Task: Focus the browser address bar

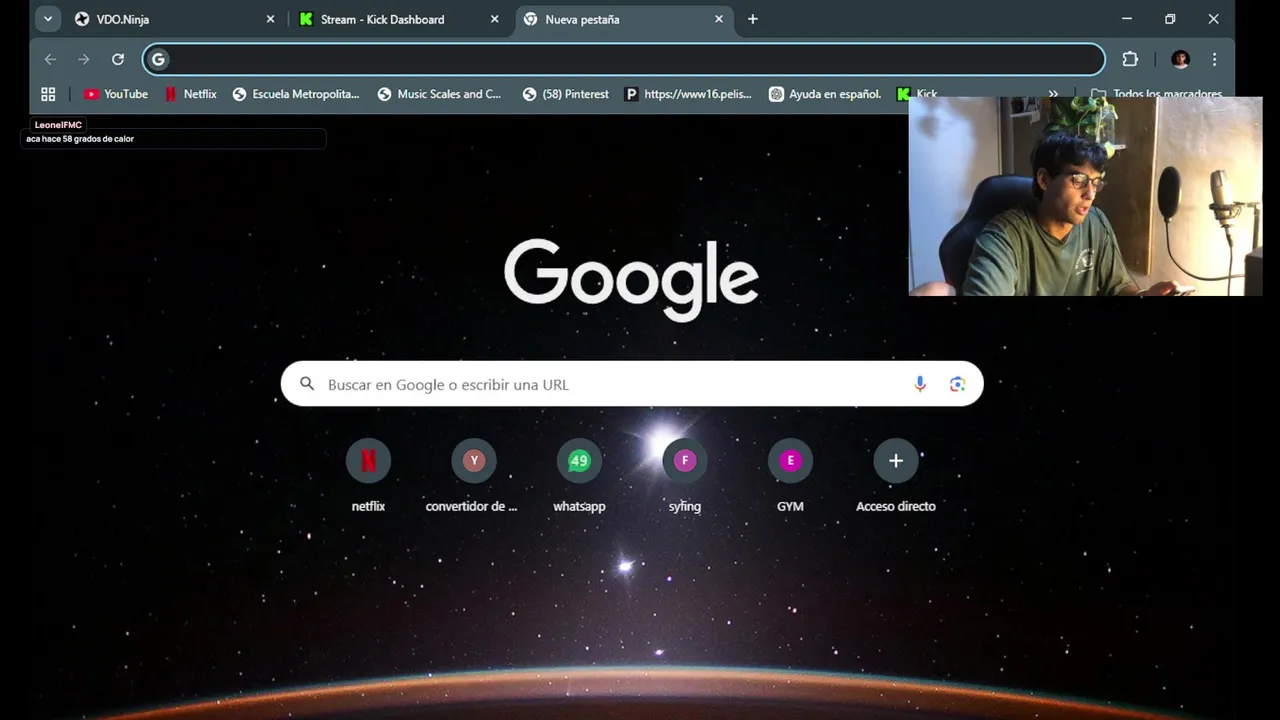Action: [624, 59]
